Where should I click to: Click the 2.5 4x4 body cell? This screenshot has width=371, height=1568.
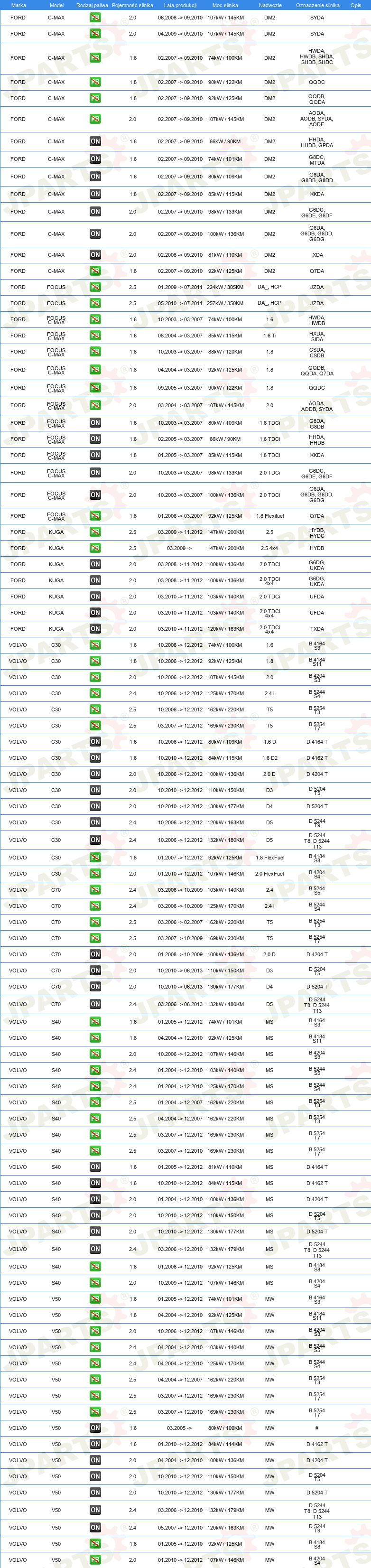pos(269,548)
